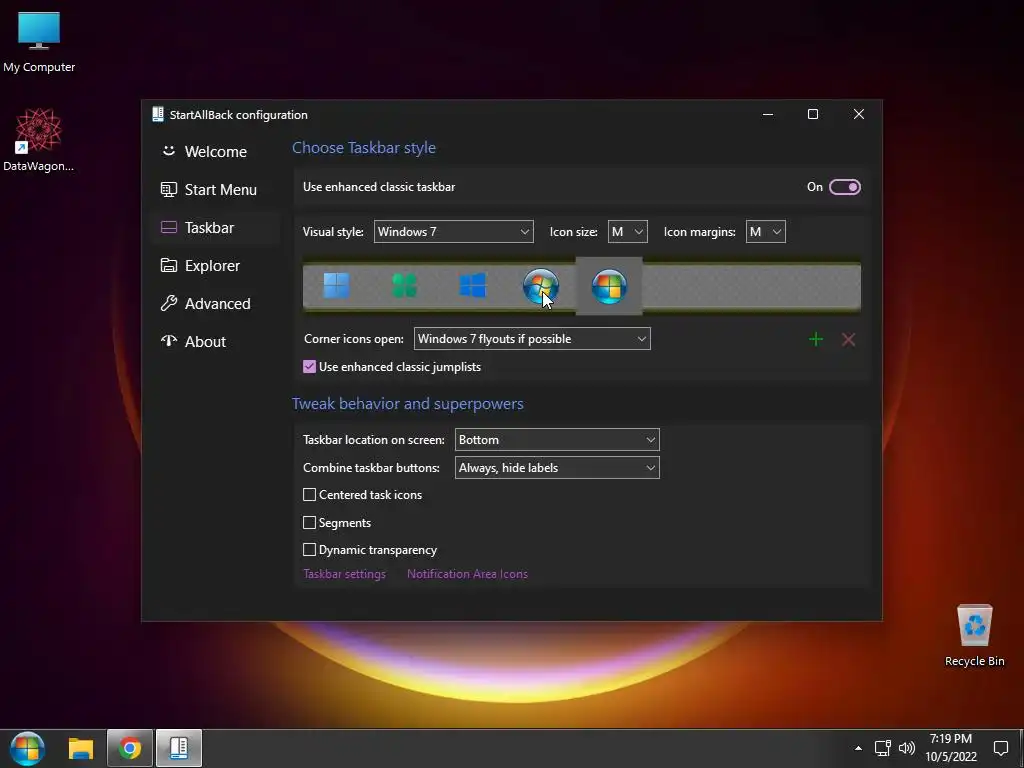
Task: Expand the Icon size dropdown
Action: pos(628,232)
